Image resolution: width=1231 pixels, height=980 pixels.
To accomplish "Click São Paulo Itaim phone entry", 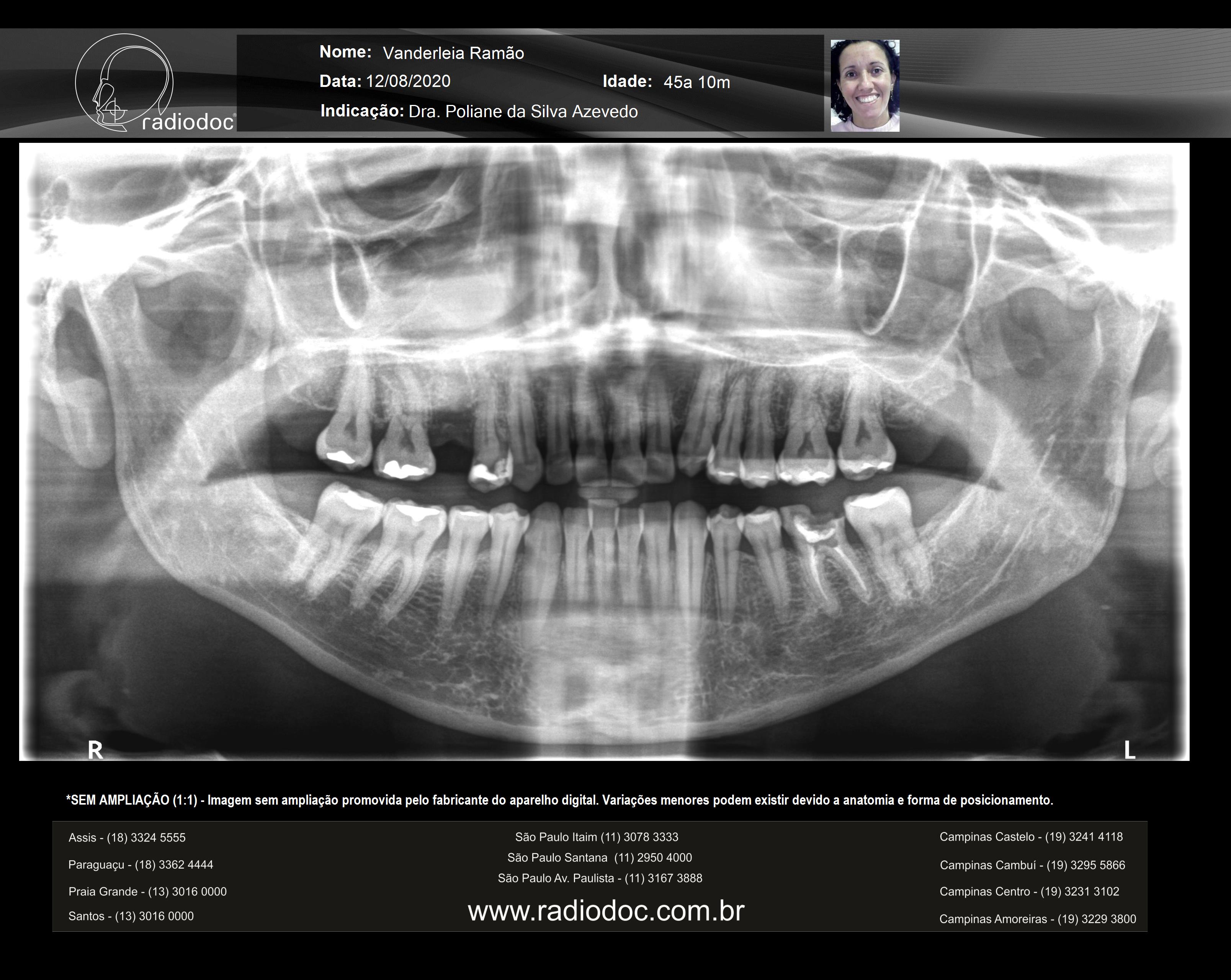I will click(x=597, y=837).
